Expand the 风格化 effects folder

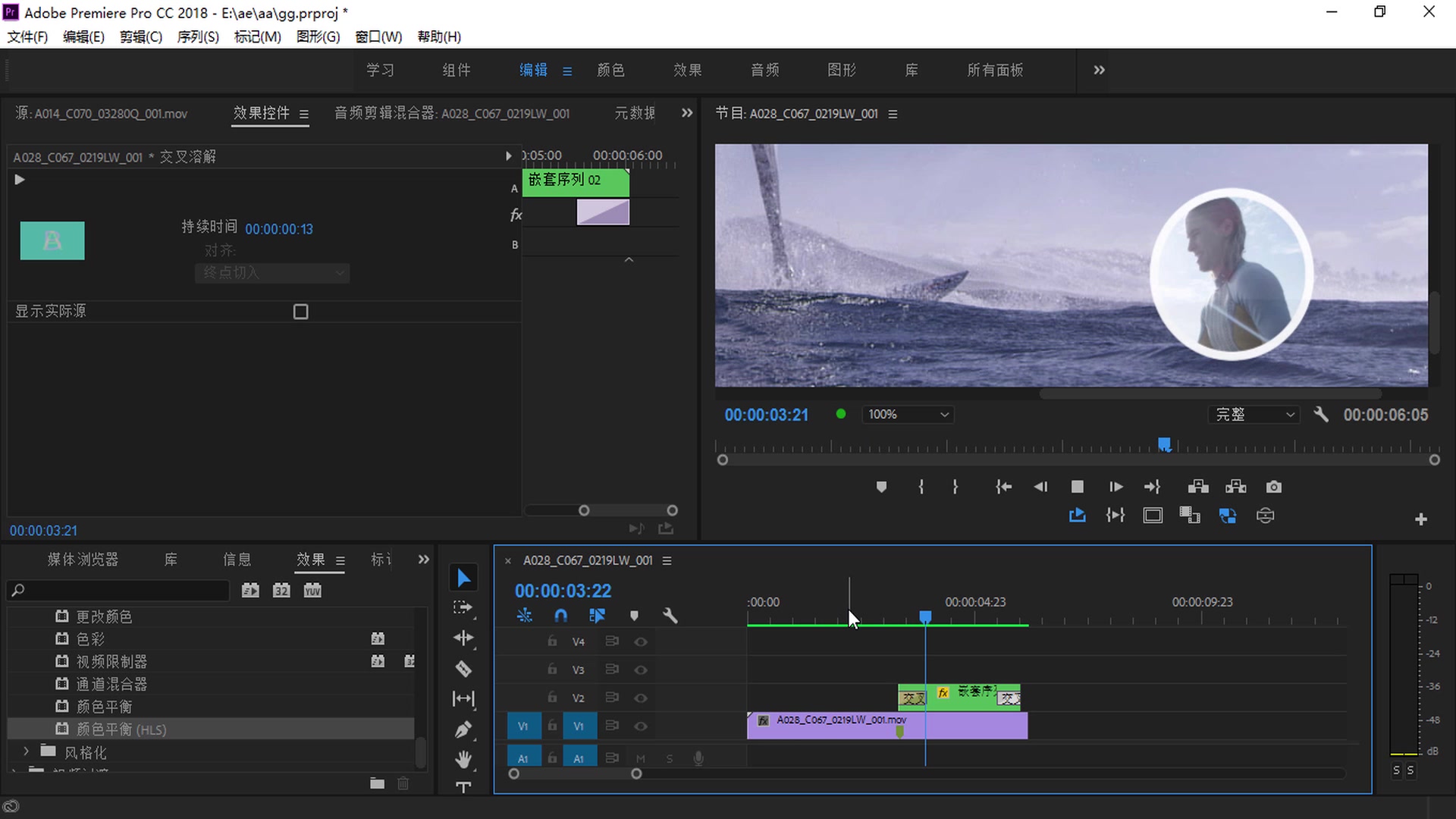27,752
